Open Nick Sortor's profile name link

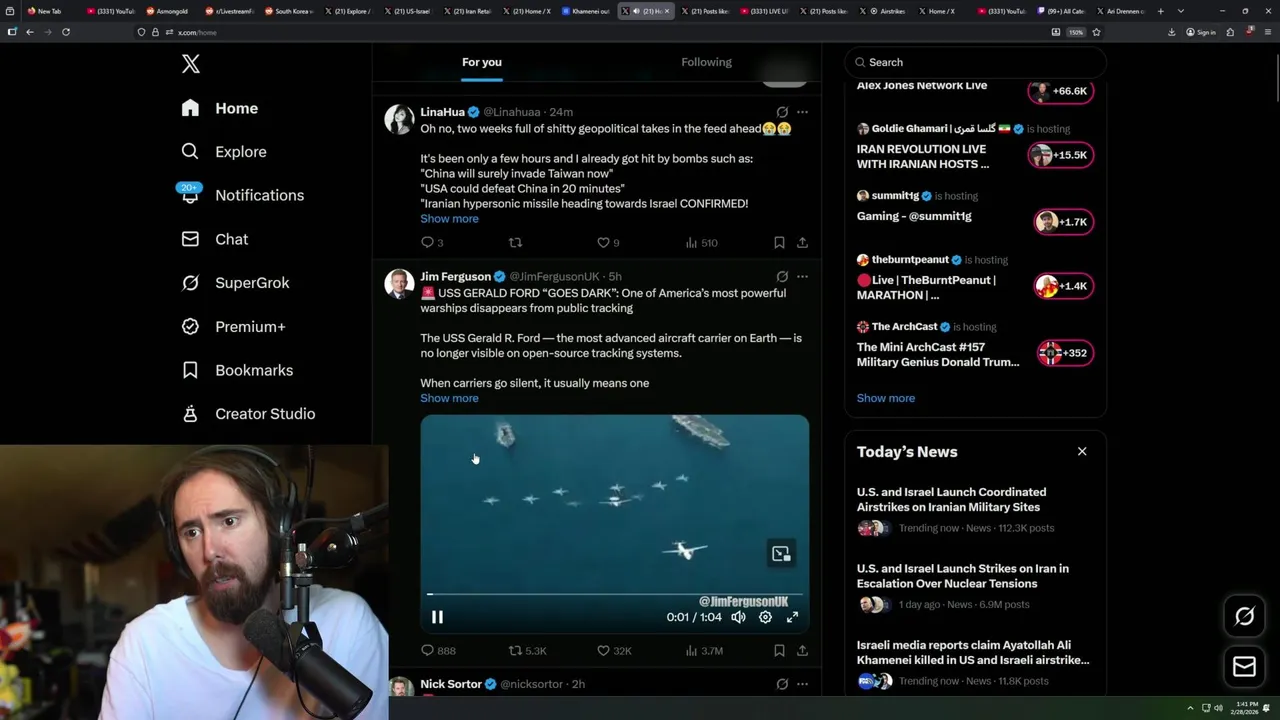click(x=451, y=684)
